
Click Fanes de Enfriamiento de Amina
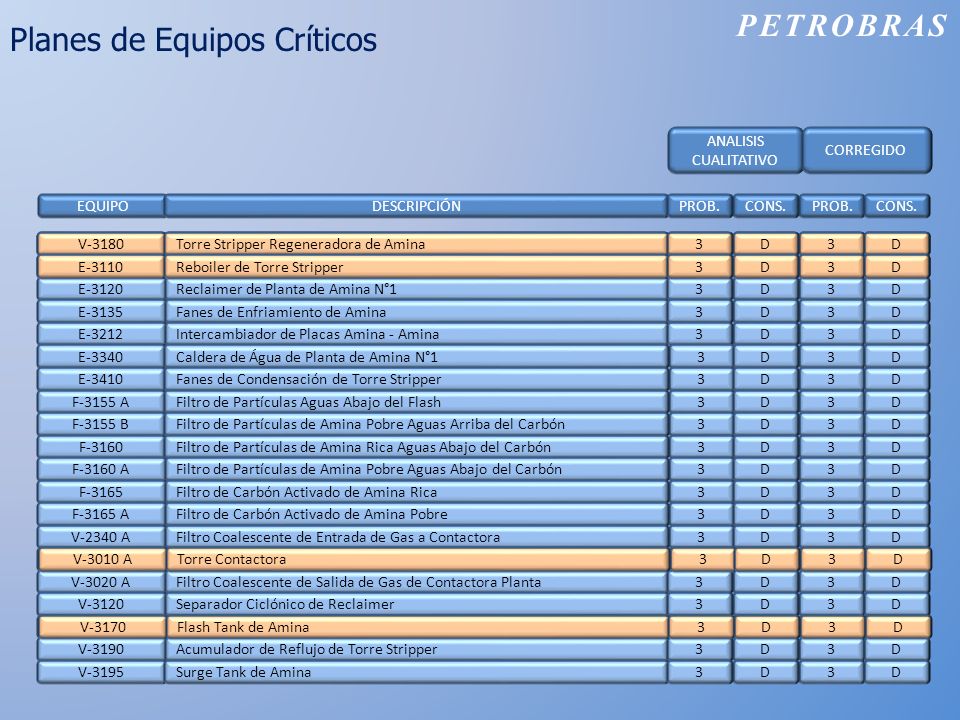416,312
